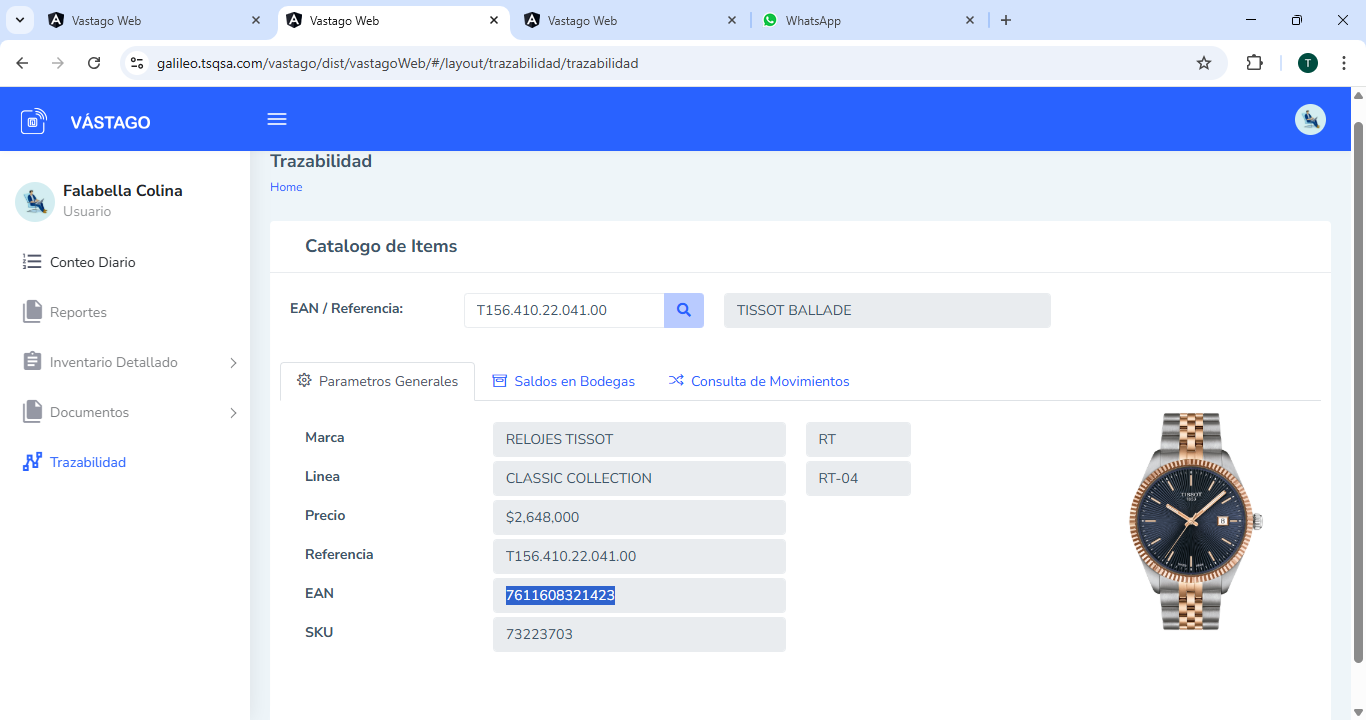This screenshot has height=720, width=1366.
Task: Go back to the previous page
Action: point(22,63)
